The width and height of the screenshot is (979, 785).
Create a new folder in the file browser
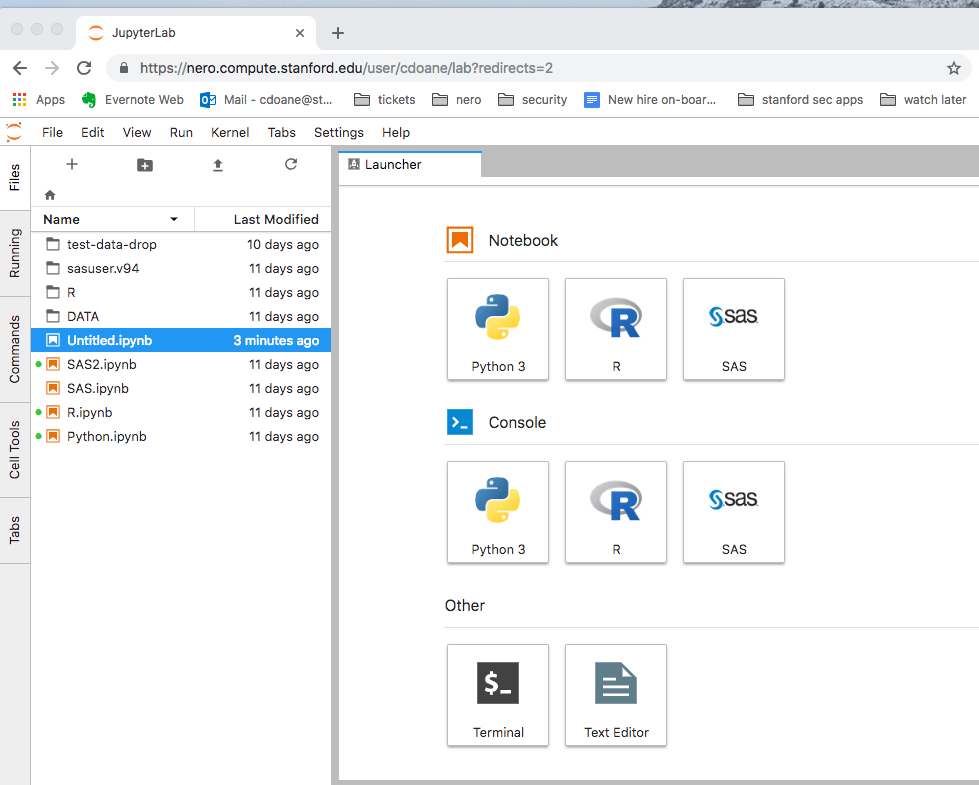click(x=144, y=164)
